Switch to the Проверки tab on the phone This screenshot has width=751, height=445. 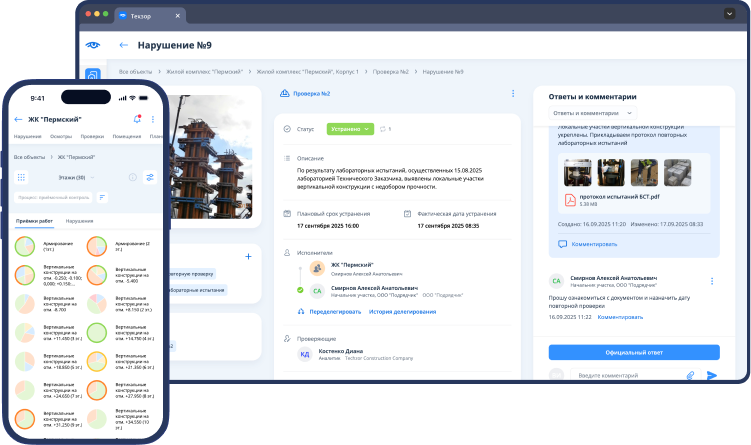click(92, 137)
